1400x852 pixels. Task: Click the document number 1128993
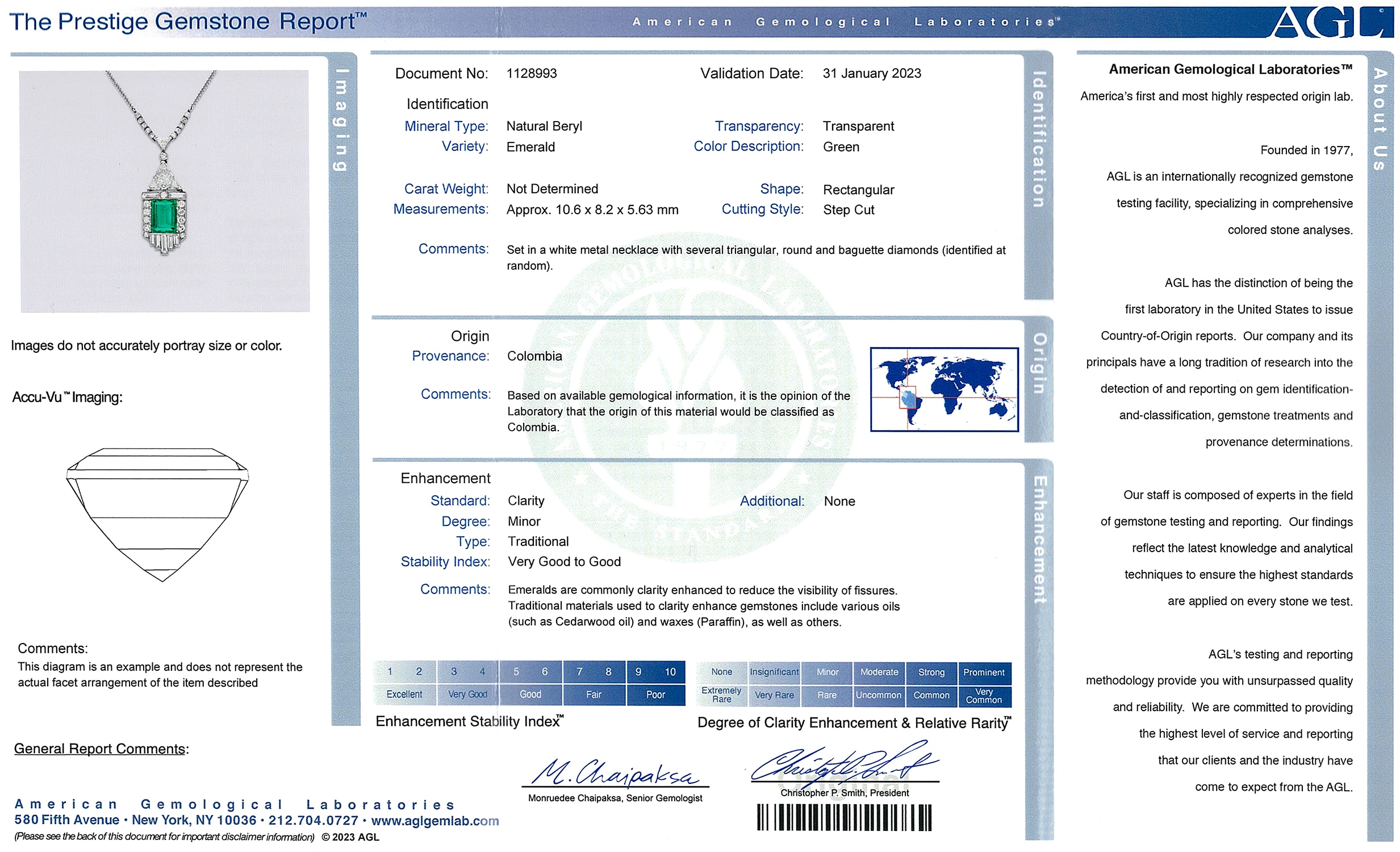click(531, 73)
